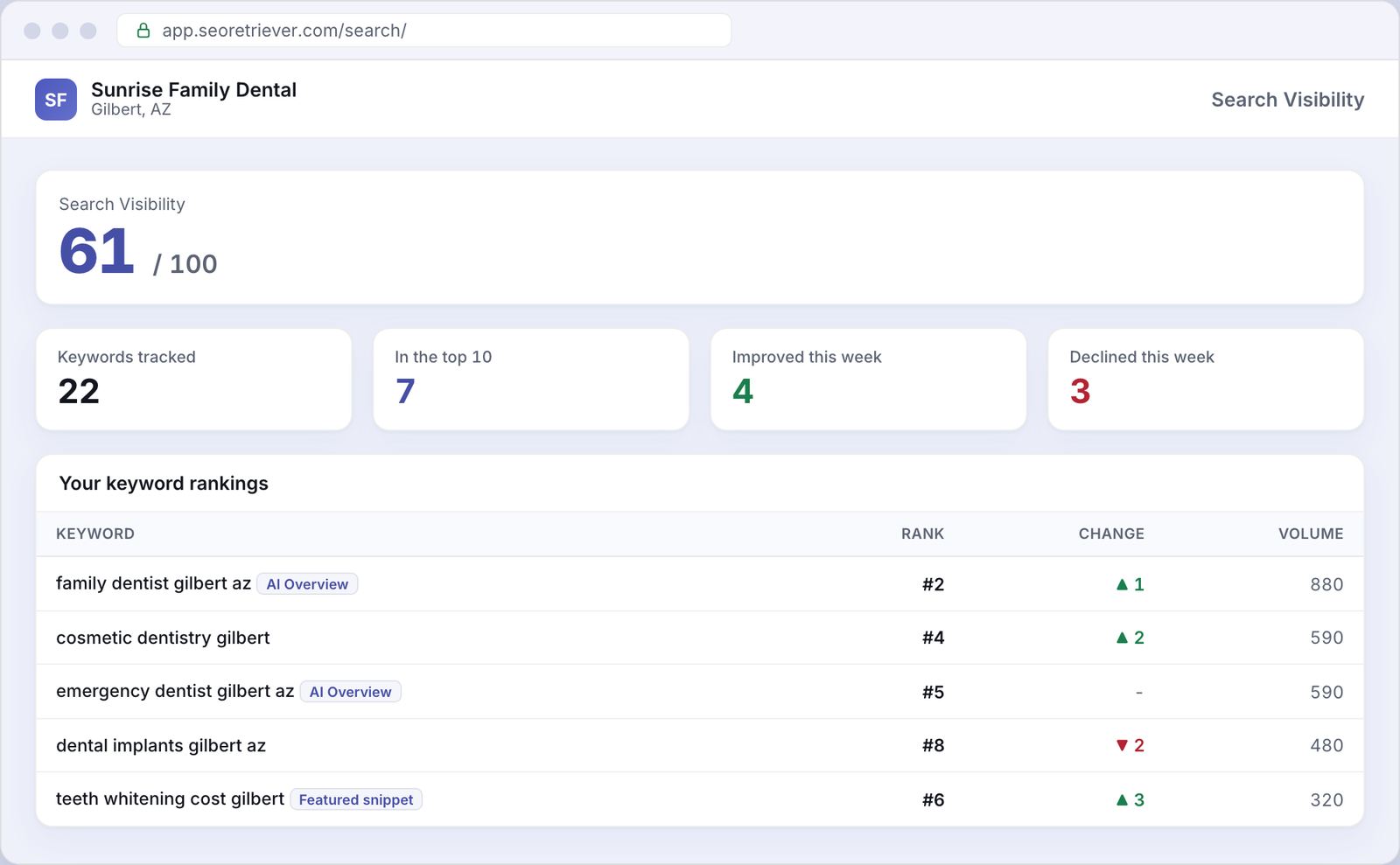Select the emergency dentist gilbert az keyword
The image size is (1400, 865).
click(175, 691)
